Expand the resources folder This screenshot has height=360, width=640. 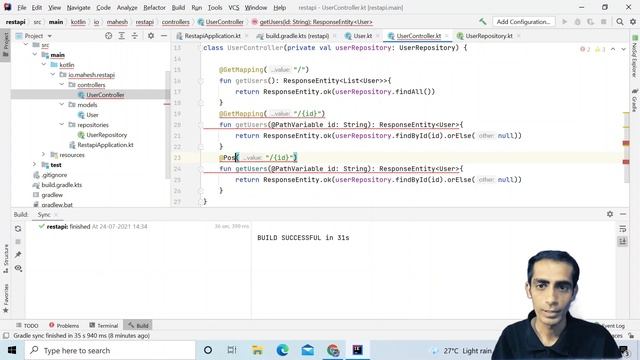[44, 155]
